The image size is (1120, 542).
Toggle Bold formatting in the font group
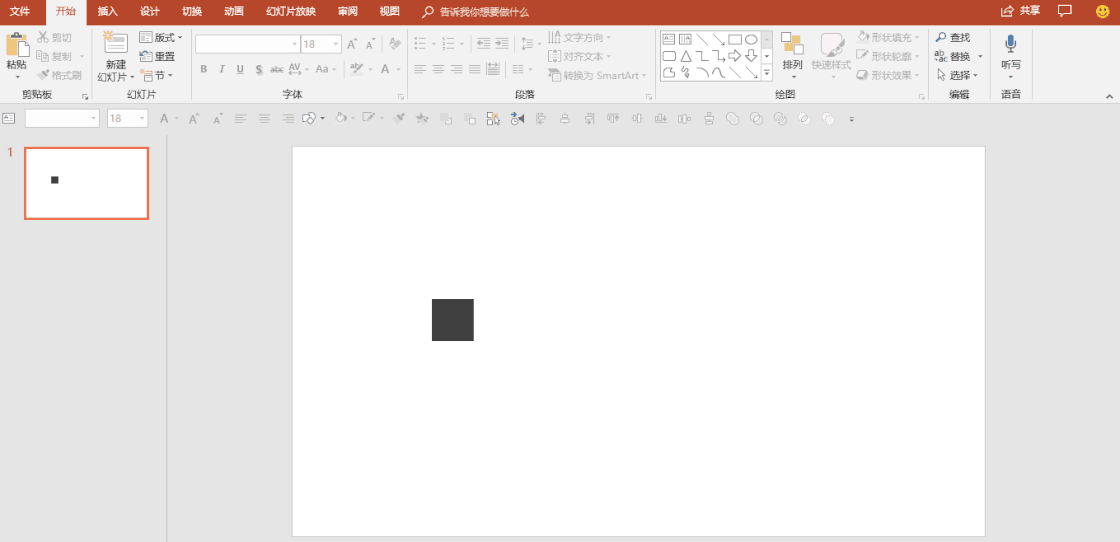(204, 69)
